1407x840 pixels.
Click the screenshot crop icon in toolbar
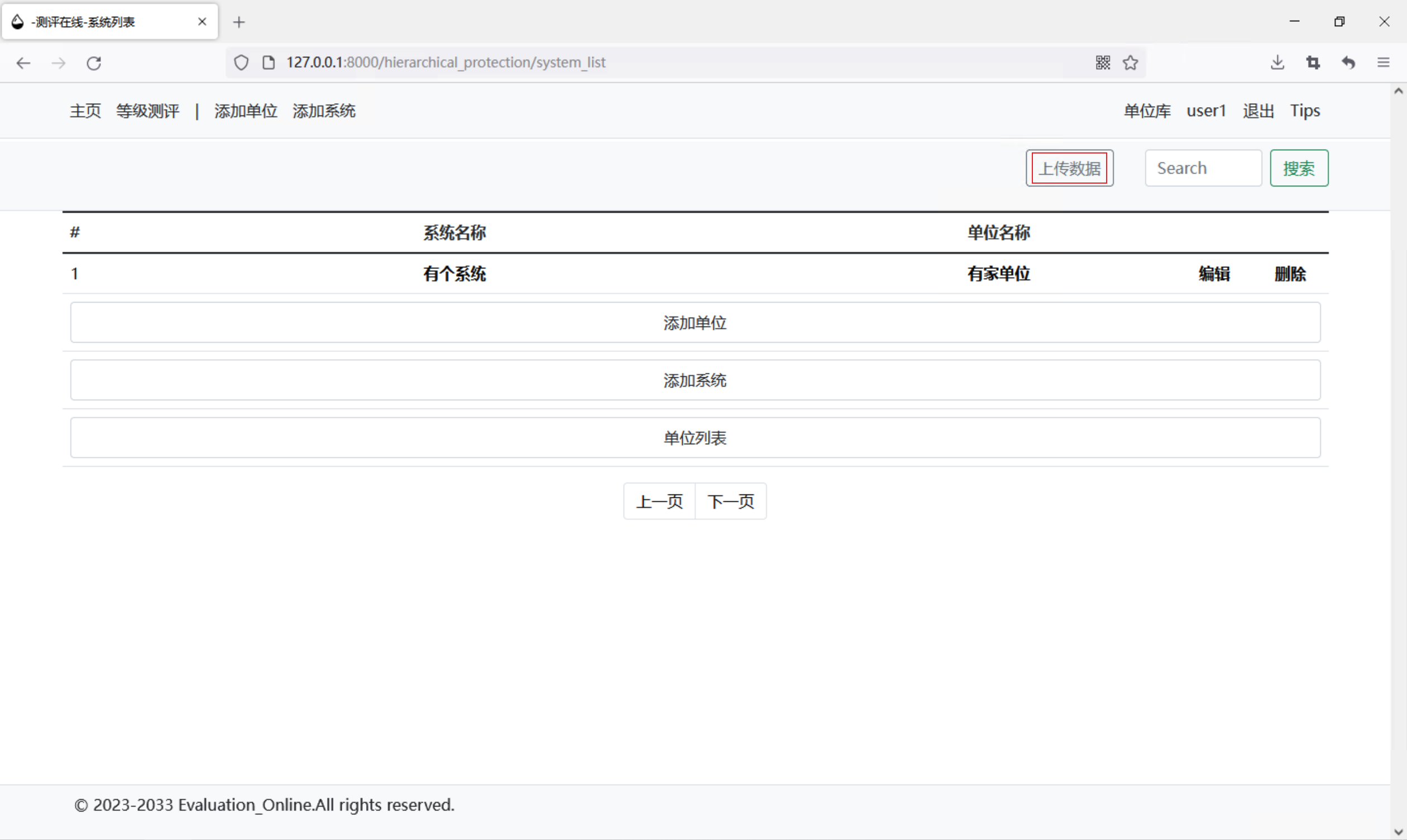[1313, 63]
